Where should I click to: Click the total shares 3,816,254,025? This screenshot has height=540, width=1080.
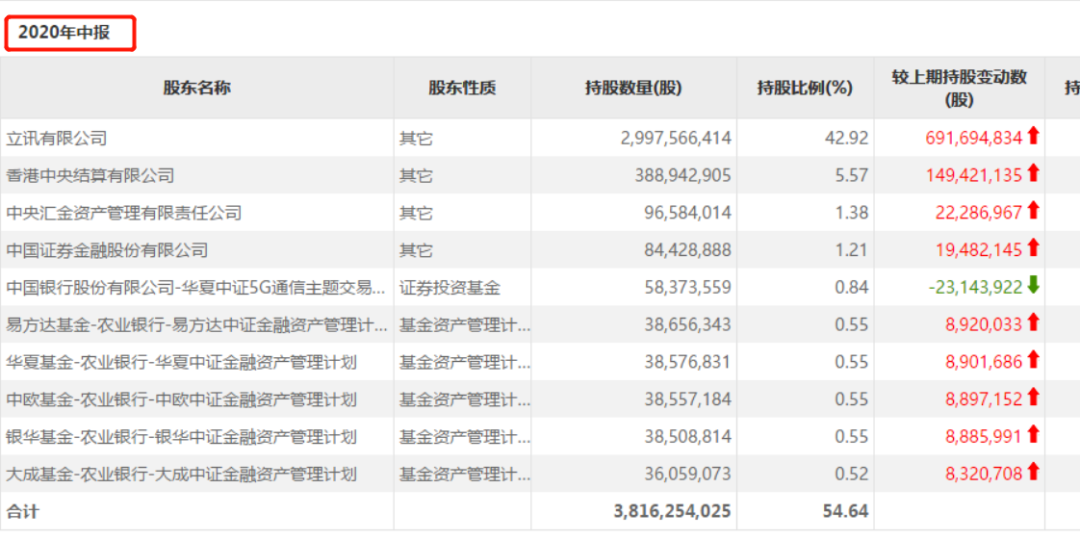[672, 511]
